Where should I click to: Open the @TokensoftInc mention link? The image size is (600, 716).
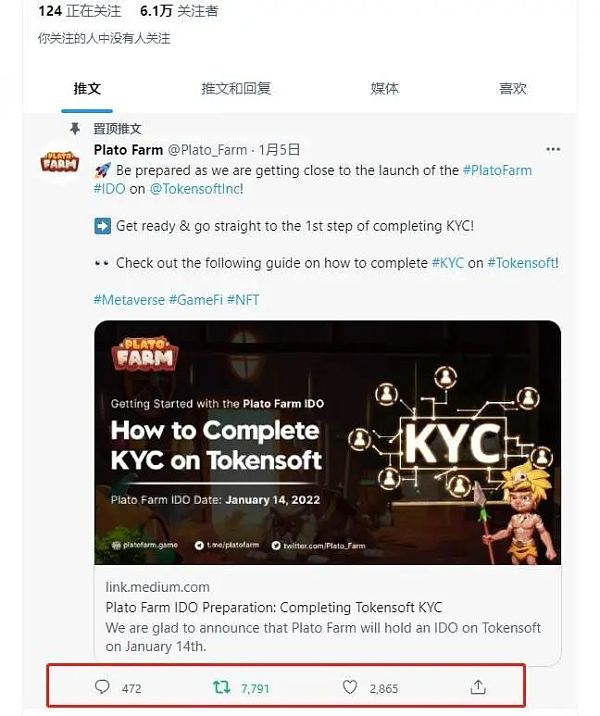pos(195,189)
